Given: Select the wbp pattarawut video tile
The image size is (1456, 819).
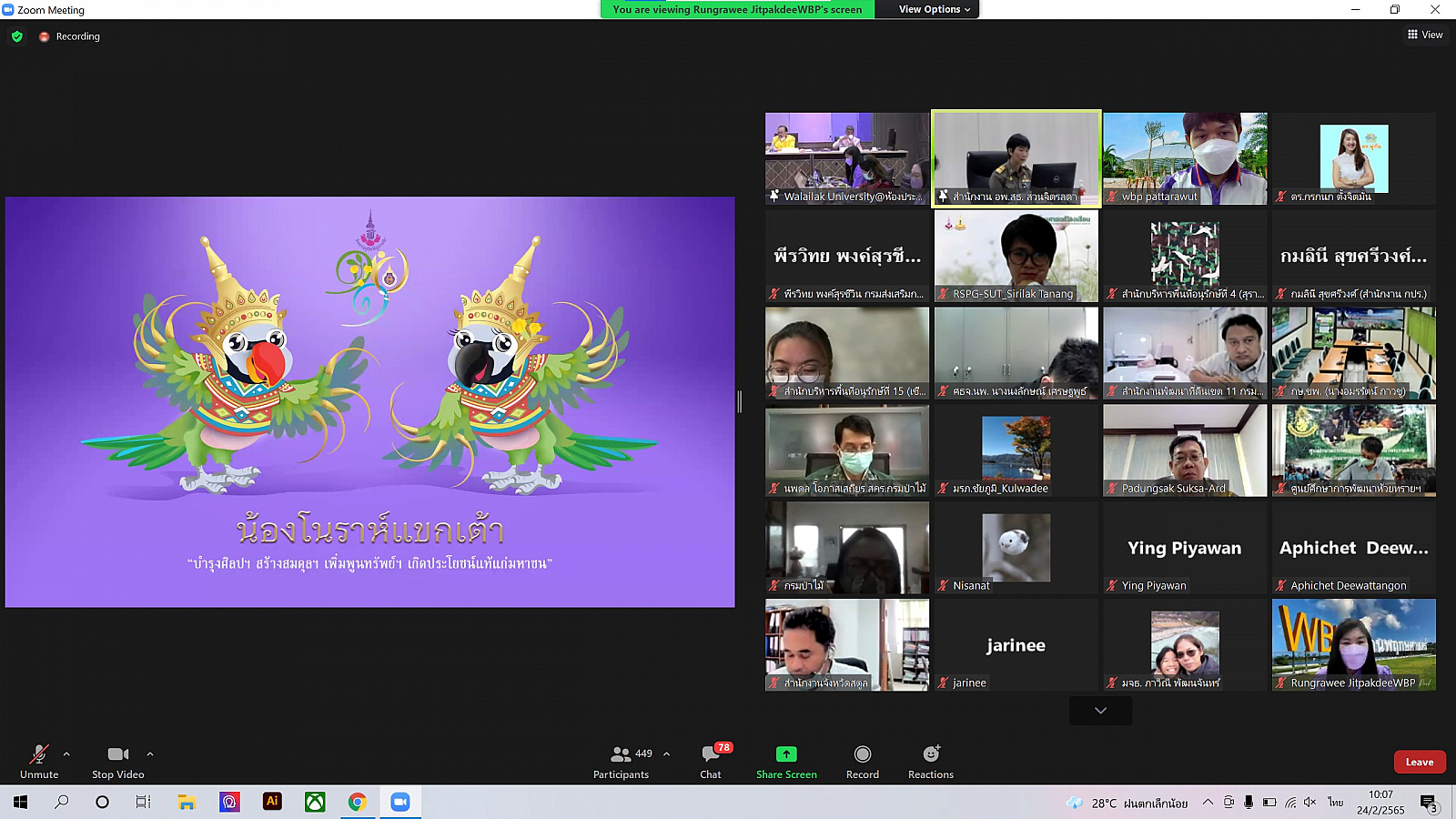Looking at the screenshot, I should click(1185, 158).
